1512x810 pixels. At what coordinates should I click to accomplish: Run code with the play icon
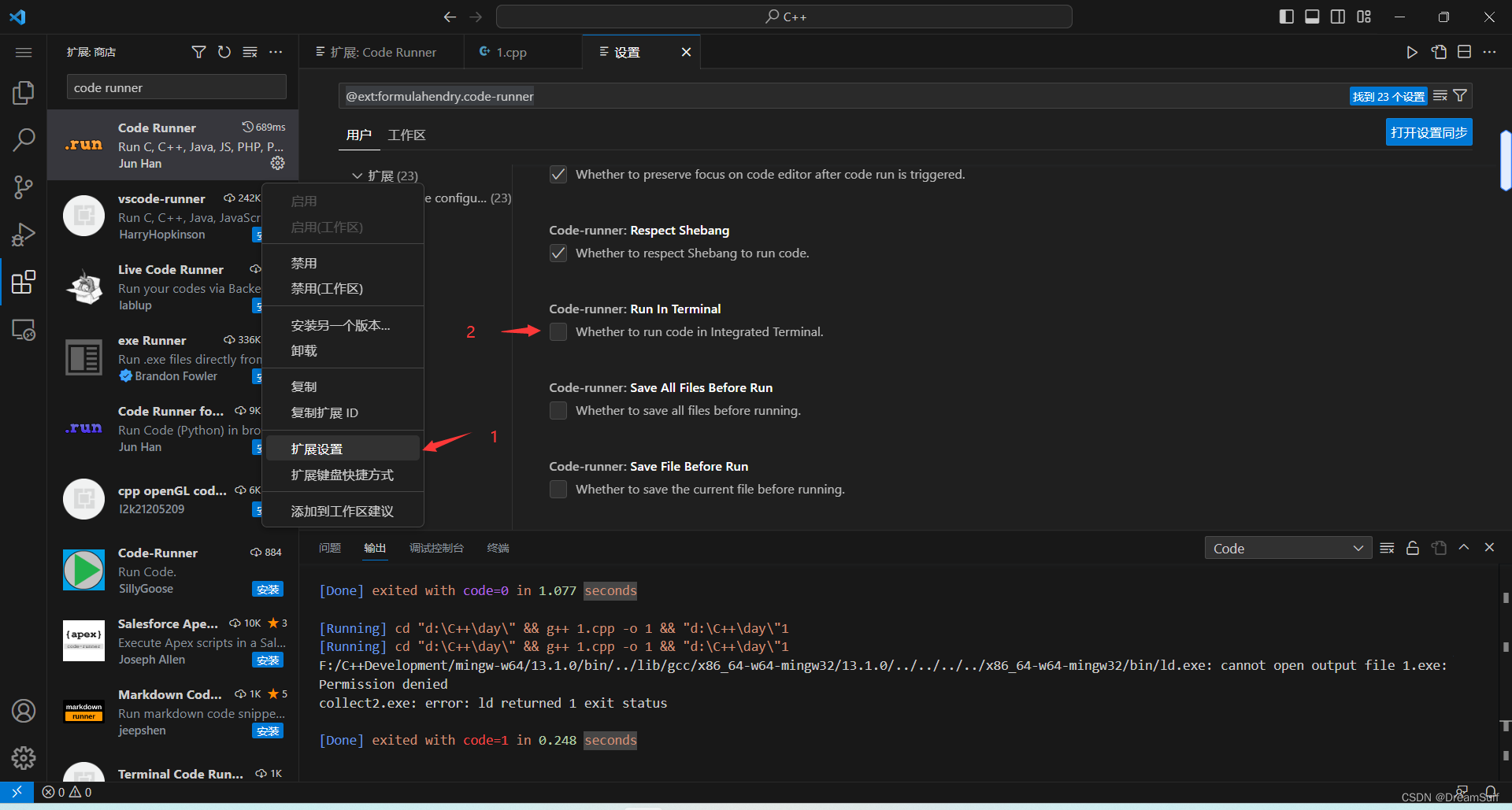1412,52
